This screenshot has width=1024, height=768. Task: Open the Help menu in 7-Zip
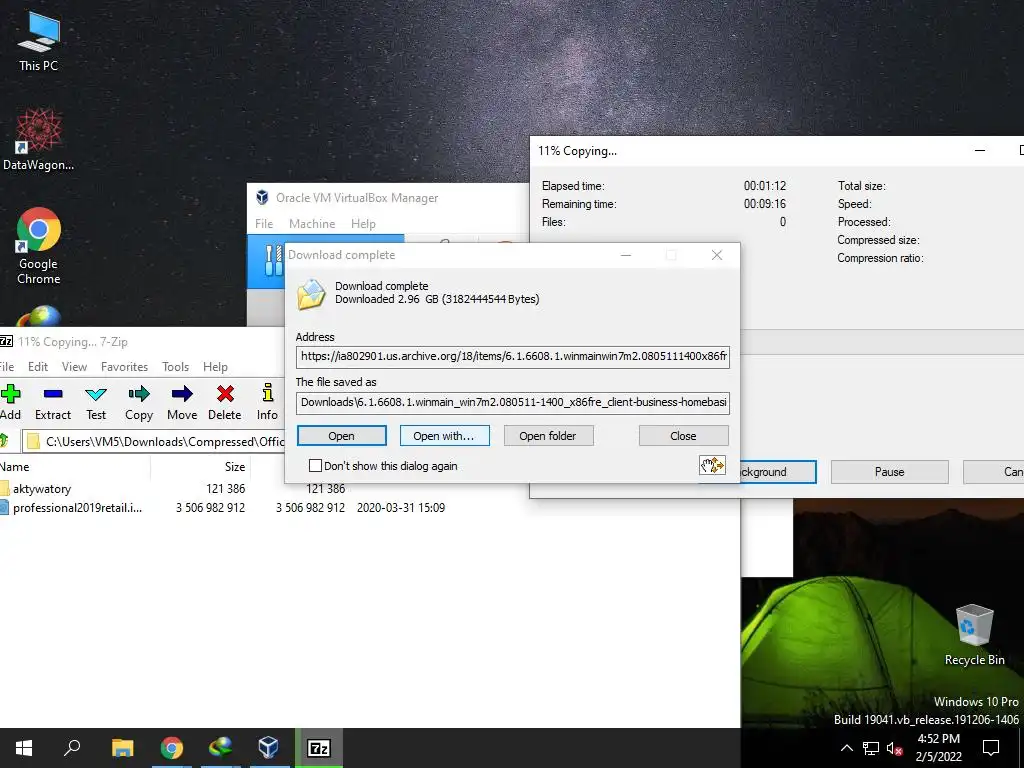click(215, 366)
